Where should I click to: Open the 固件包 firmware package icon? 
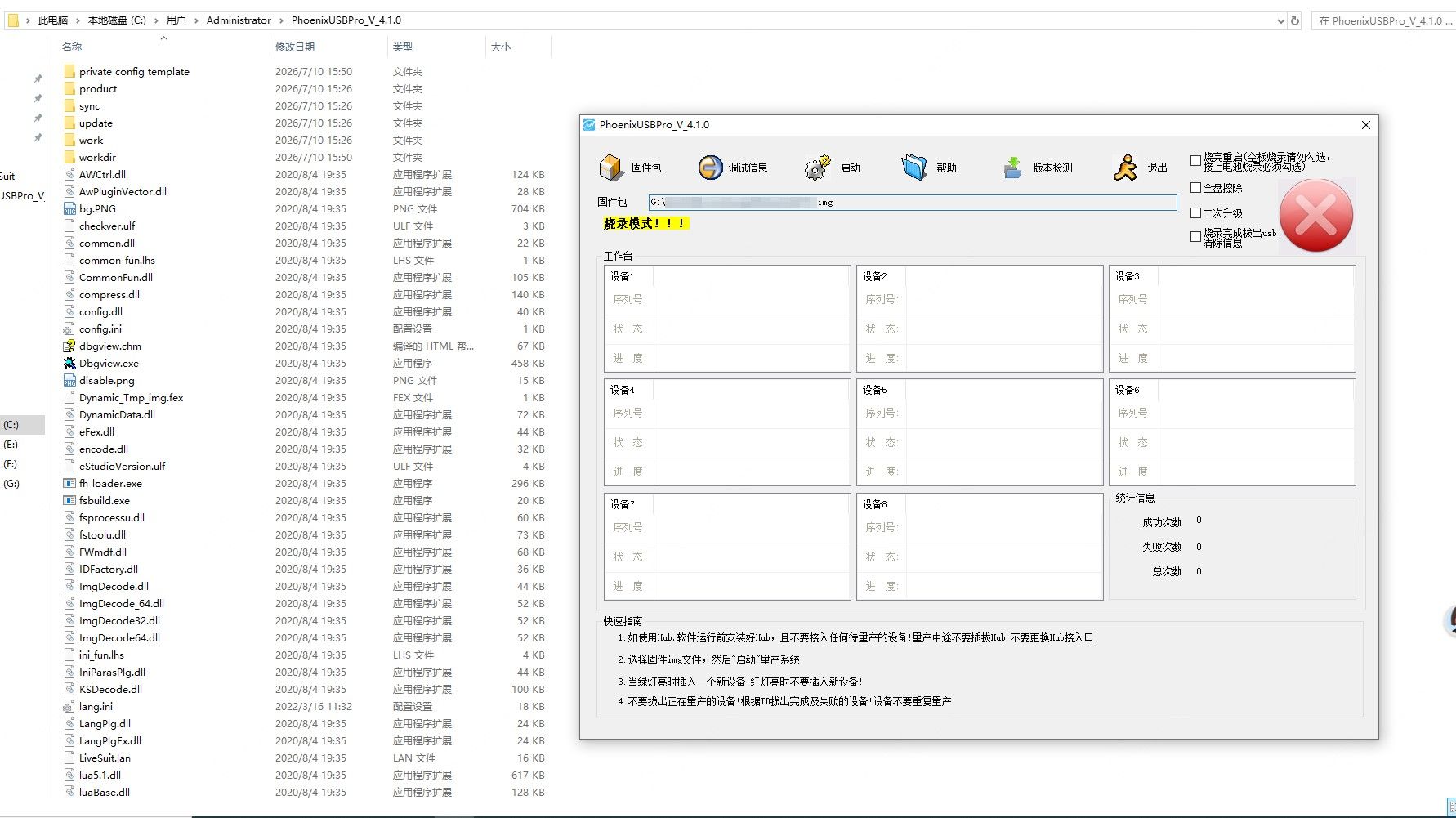(611, 168)
